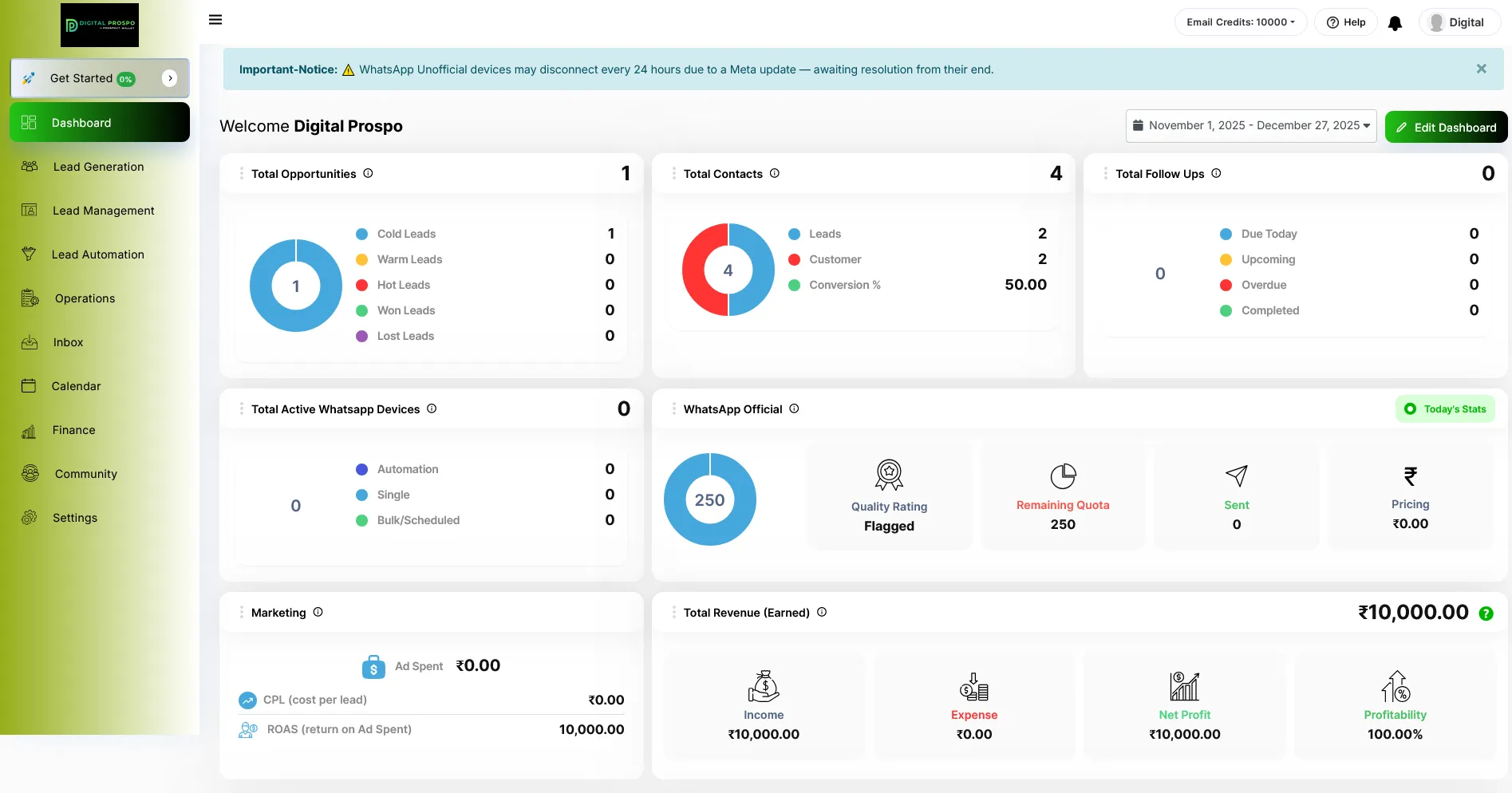Click the Ad Spent money bag icon

373,667
